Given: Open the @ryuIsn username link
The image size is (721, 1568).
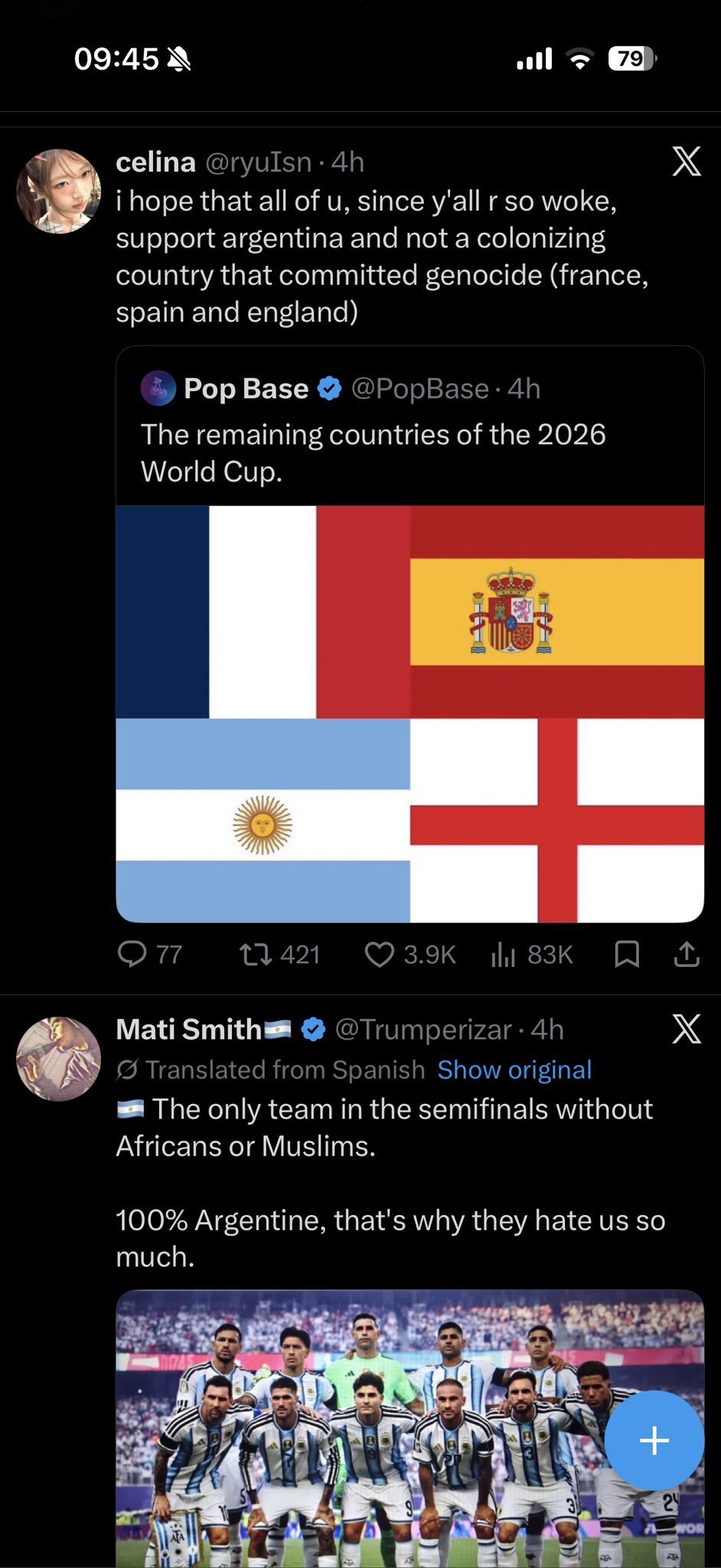Looking at the screenshot, I should (x=259, y=162).
